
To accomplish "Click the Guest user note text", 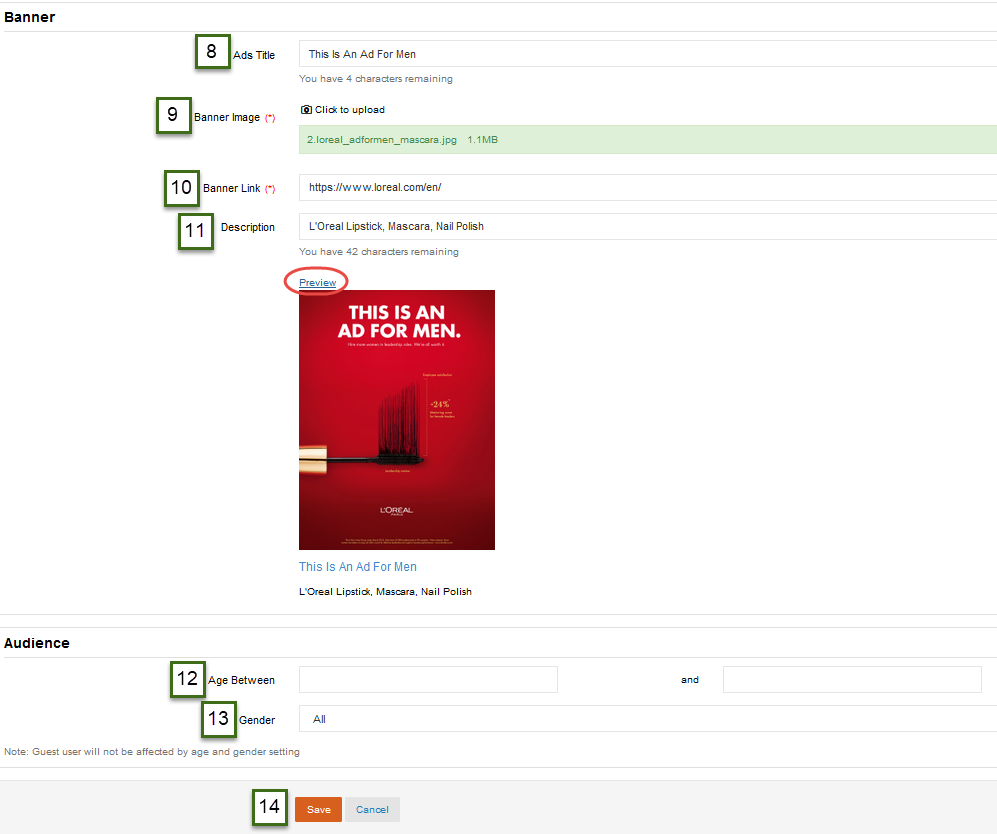I will coord(152,751).
